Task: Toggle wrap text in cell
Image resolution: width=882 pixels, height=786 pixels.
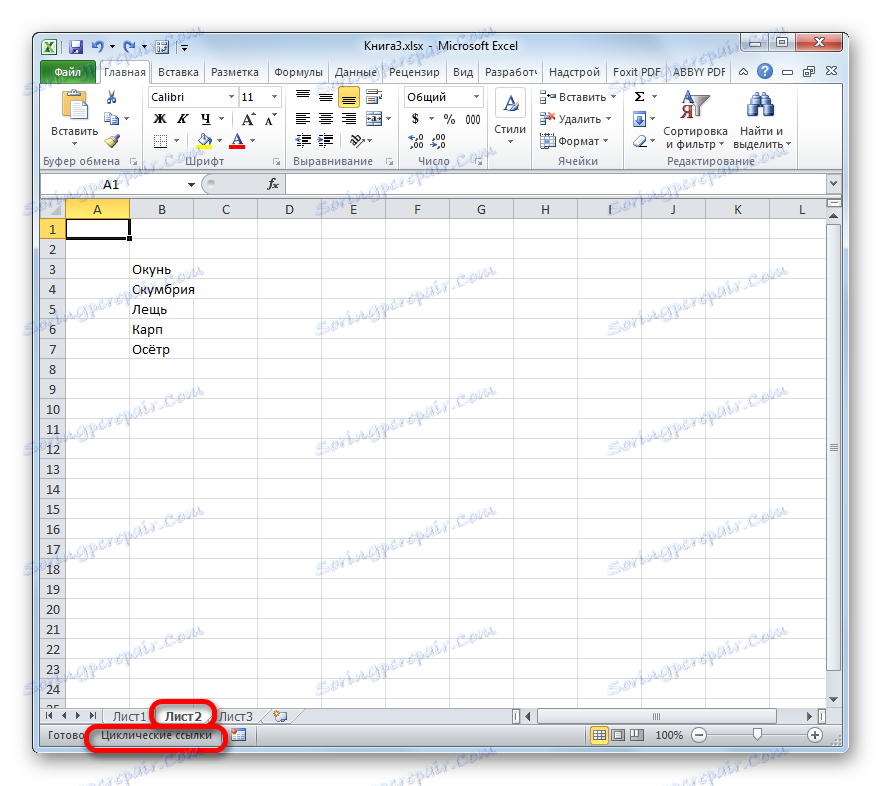Action: pyautogui.click(x=374, y=97)
